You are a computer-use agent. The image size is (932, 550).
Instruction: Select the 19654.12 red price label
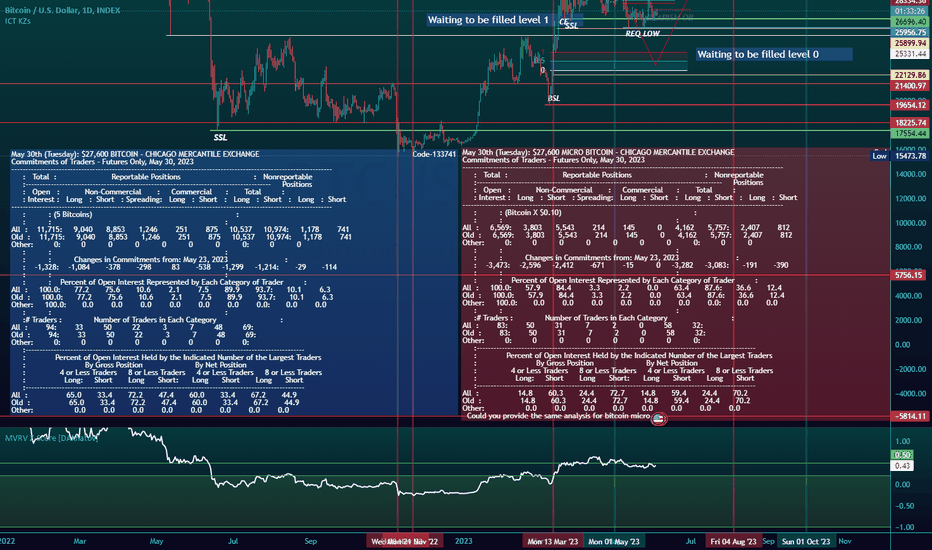[910, 105]
